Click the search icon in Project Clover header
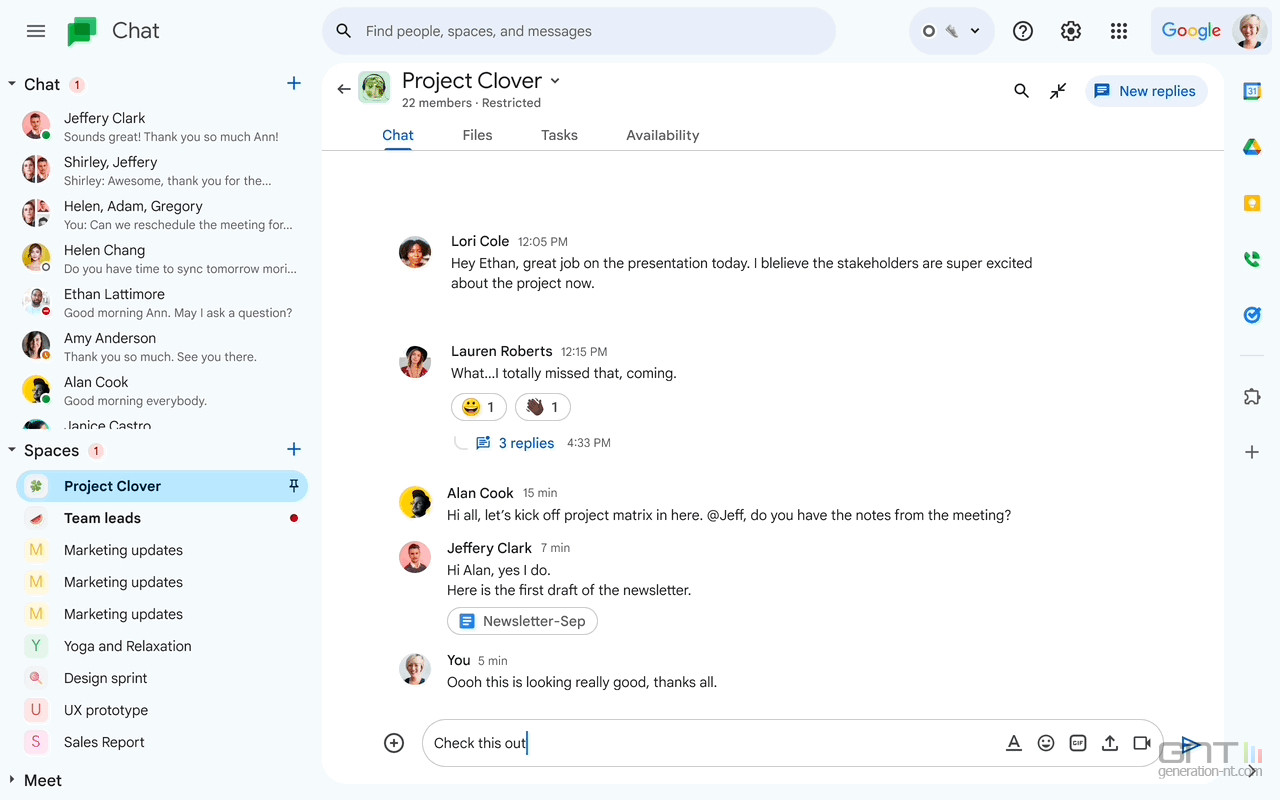 pos(1021,90)
